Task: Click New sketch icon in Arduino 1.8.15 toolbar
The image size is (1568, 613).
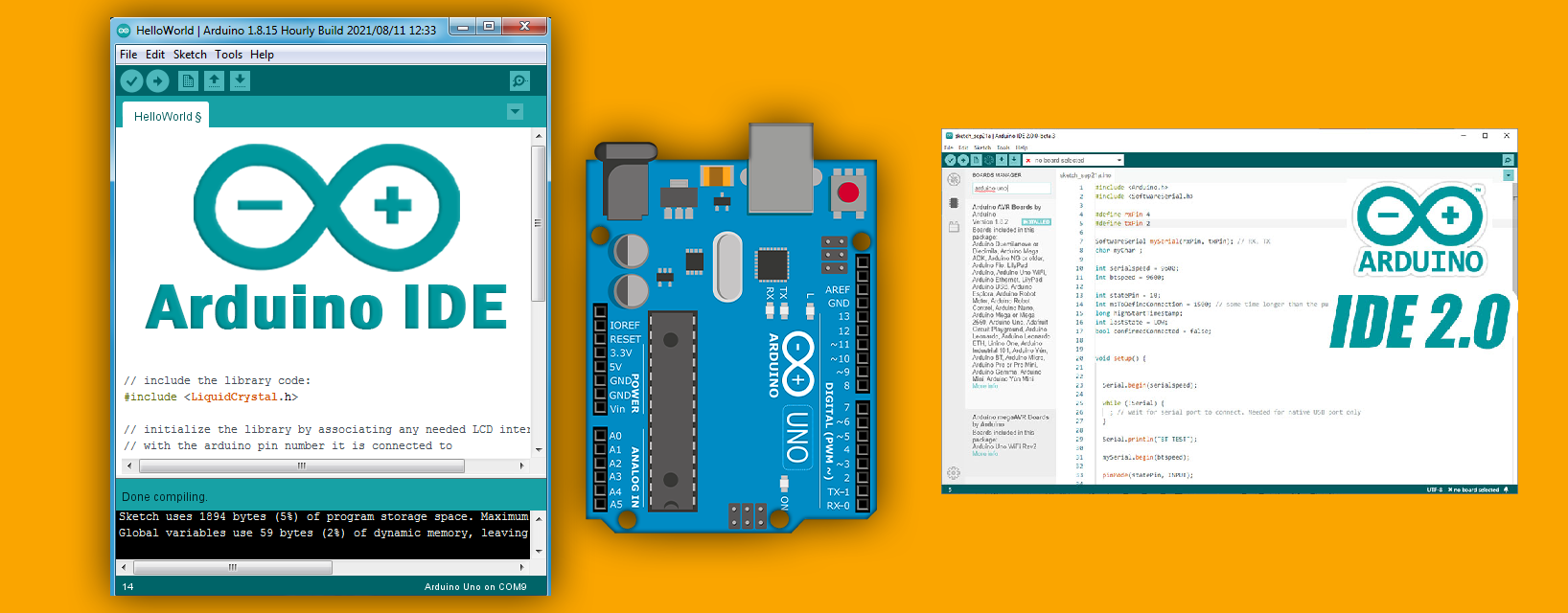Action: click(x=188, y=81)
